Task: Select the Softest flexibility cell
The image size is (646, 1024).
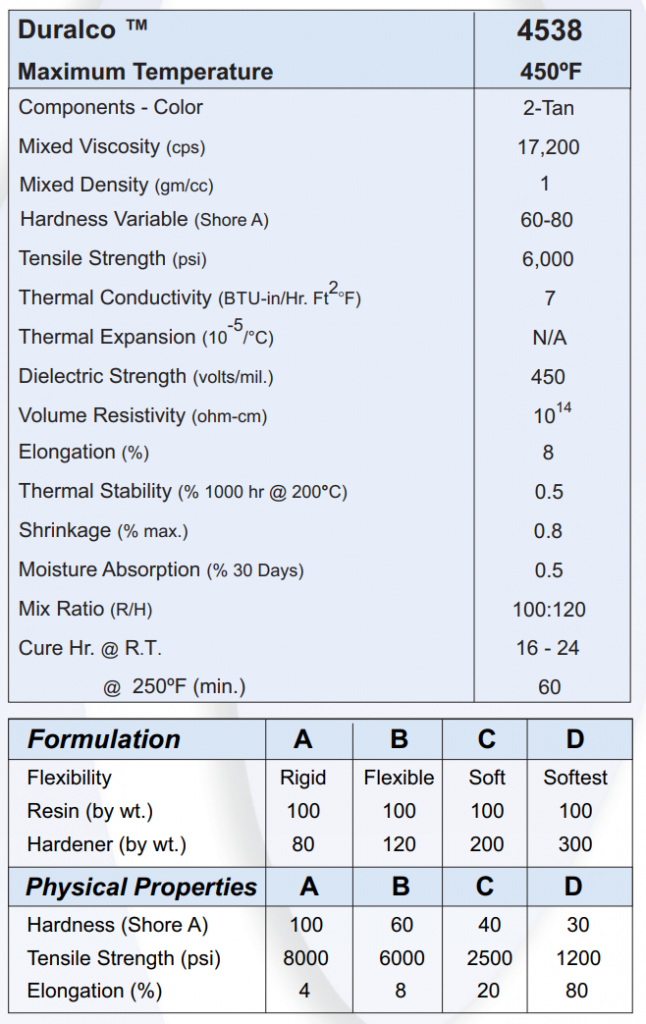Action: [x=575, y=777]
